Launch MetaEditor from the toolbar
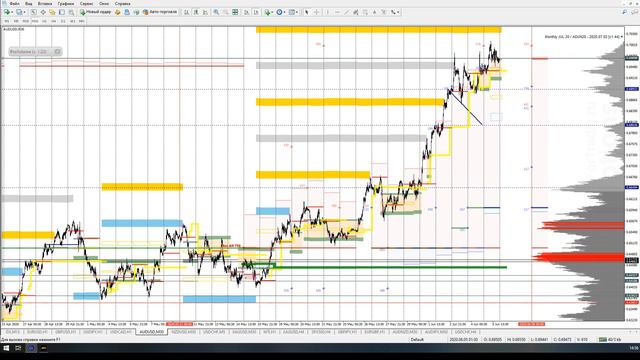Screen dimensions: 640x360 118,12
